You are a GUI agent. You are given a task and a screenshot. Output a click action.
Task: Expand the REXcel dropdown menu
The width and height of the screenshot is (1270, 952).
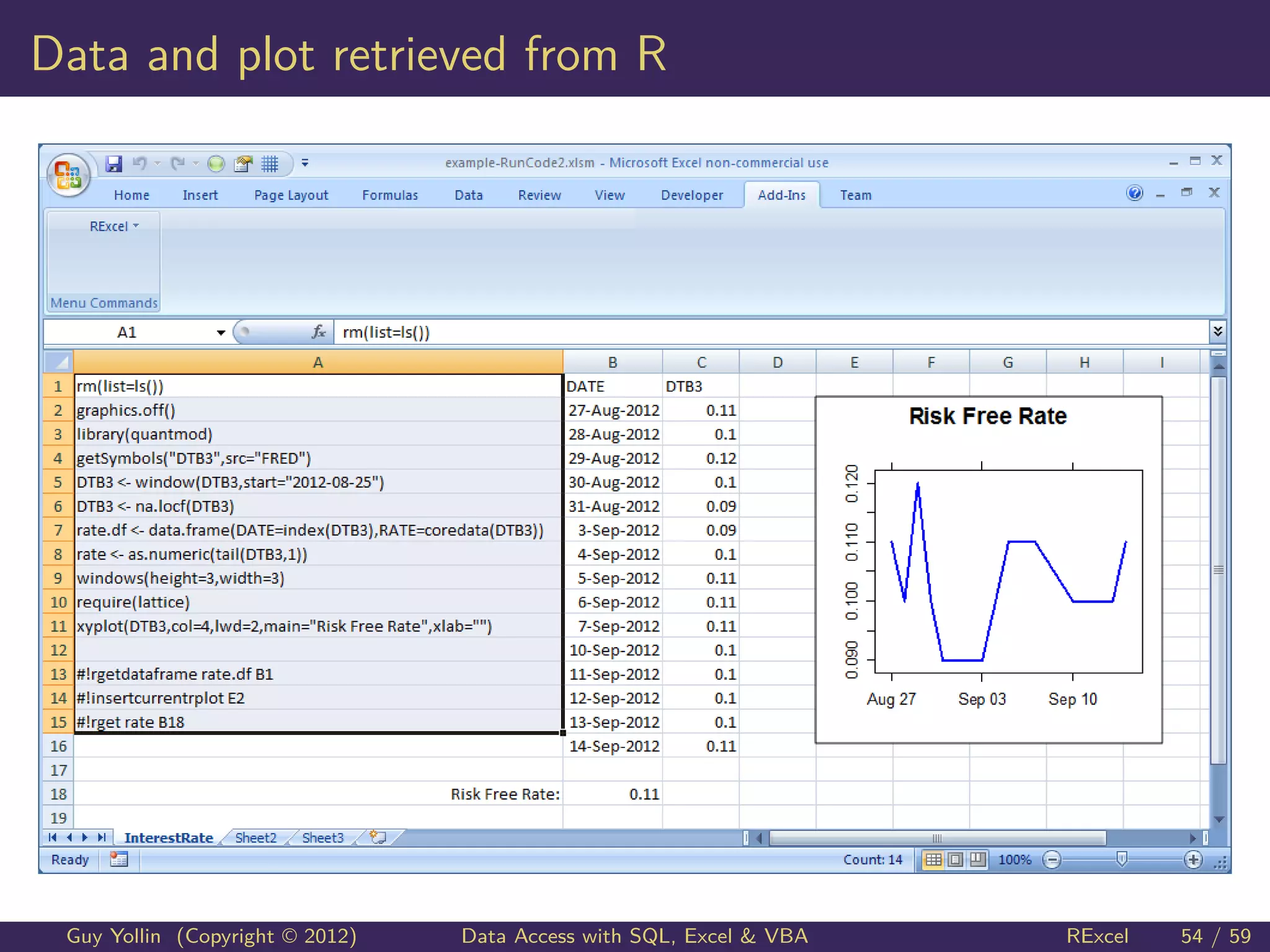pyautogui.click(x=115, y=226)
